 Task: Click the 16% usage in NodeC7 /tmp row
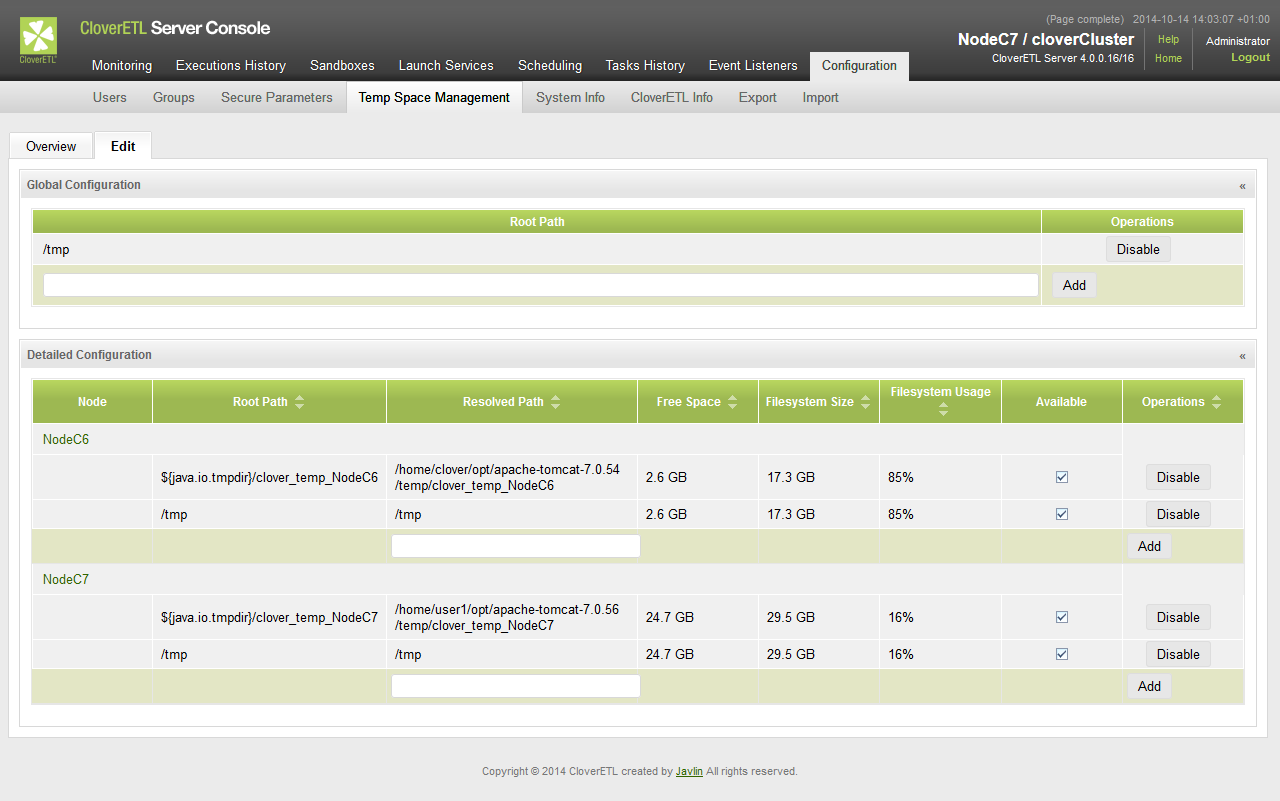click(x=901, y=655)
